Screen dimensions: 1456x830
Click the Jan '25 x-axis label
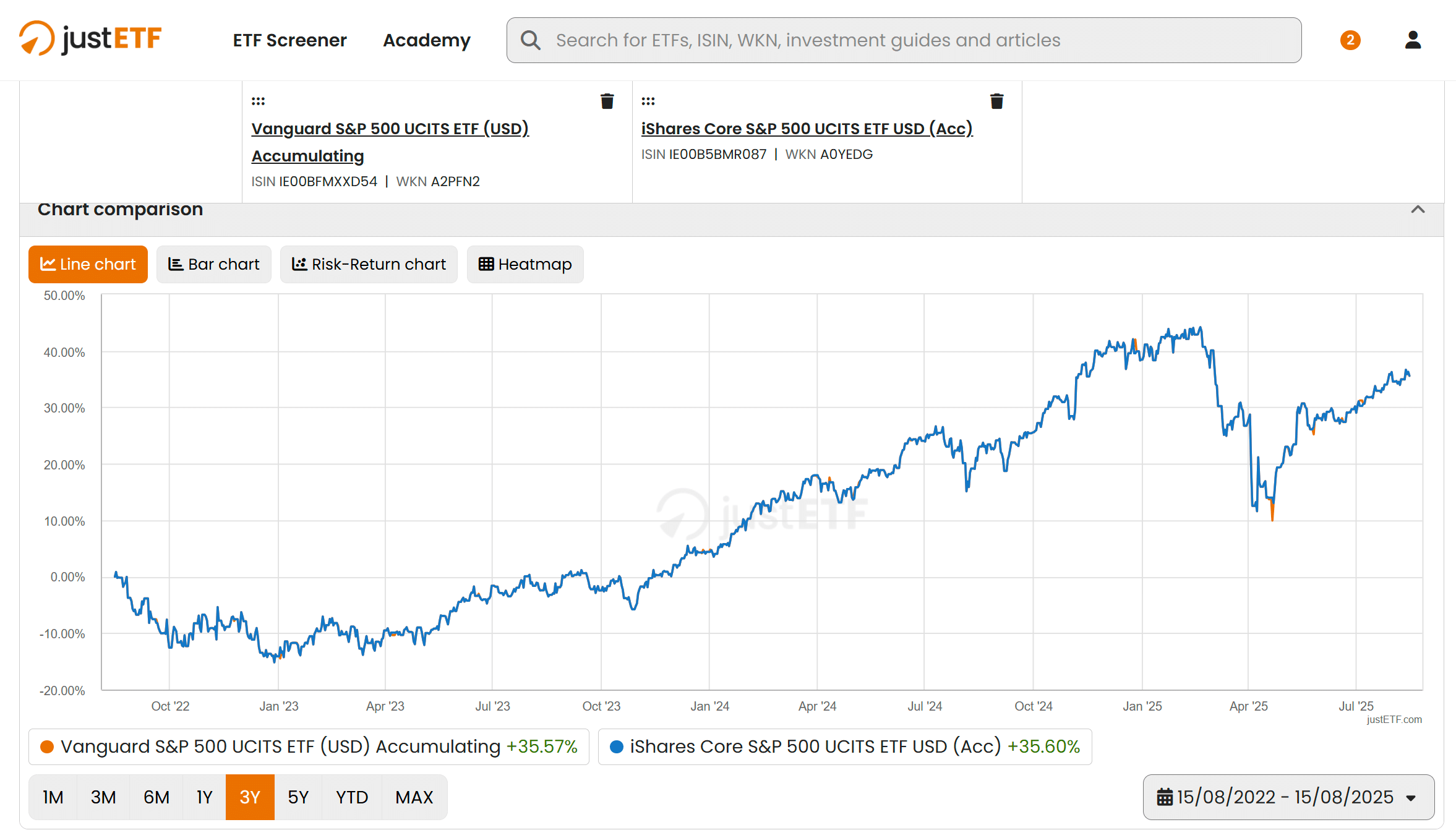[x=1142, y=706]
